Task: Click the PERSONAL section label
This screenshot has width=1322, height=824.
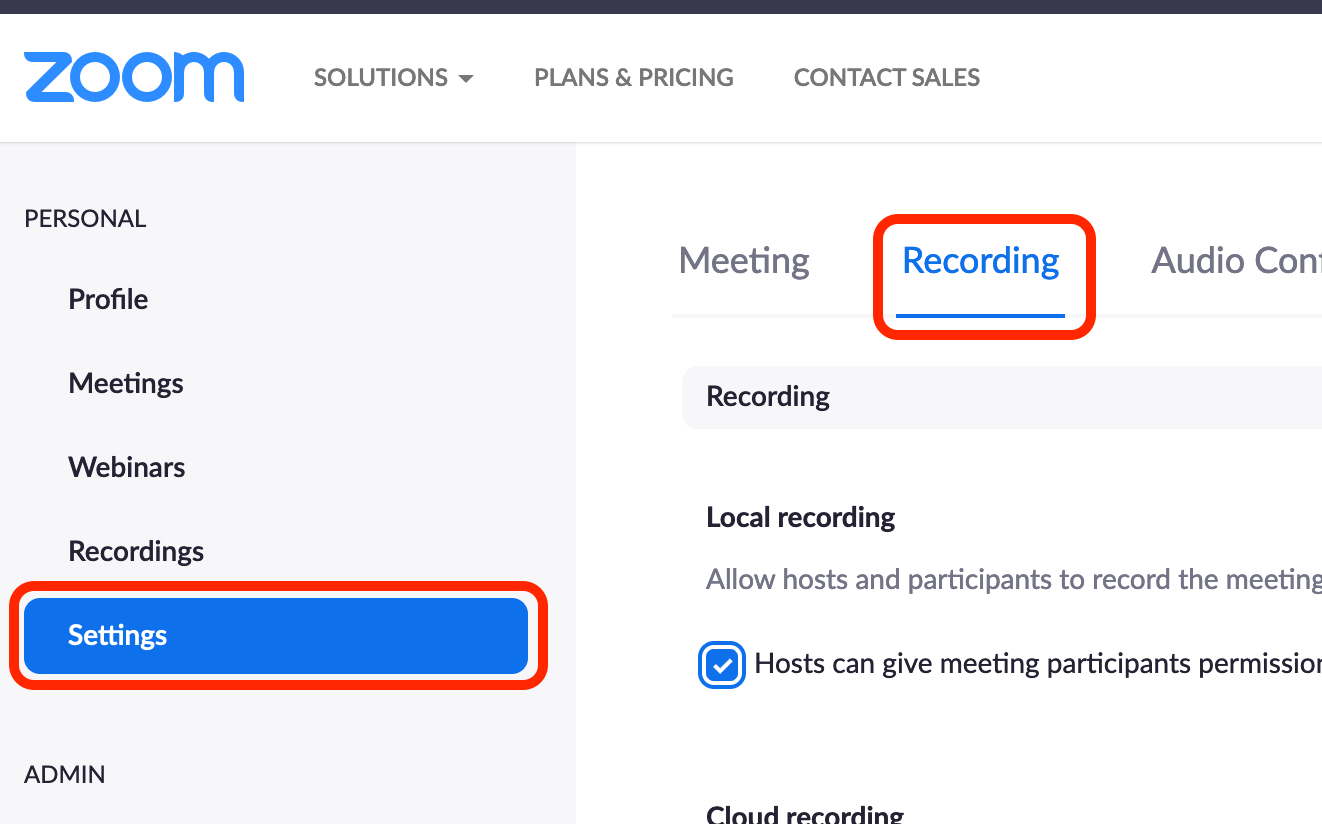Action: coord(85,219)
